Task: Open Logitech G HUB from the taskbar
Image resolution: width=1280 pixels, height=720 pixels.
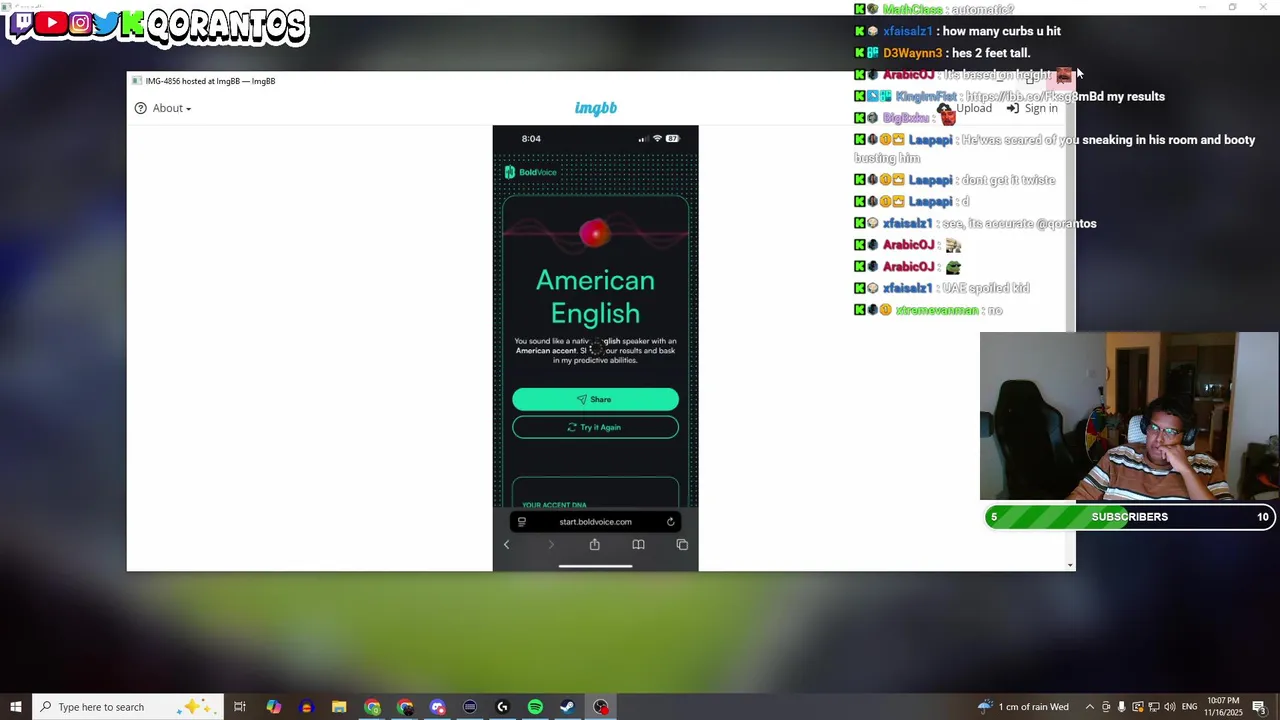Action: coord(503,707)
